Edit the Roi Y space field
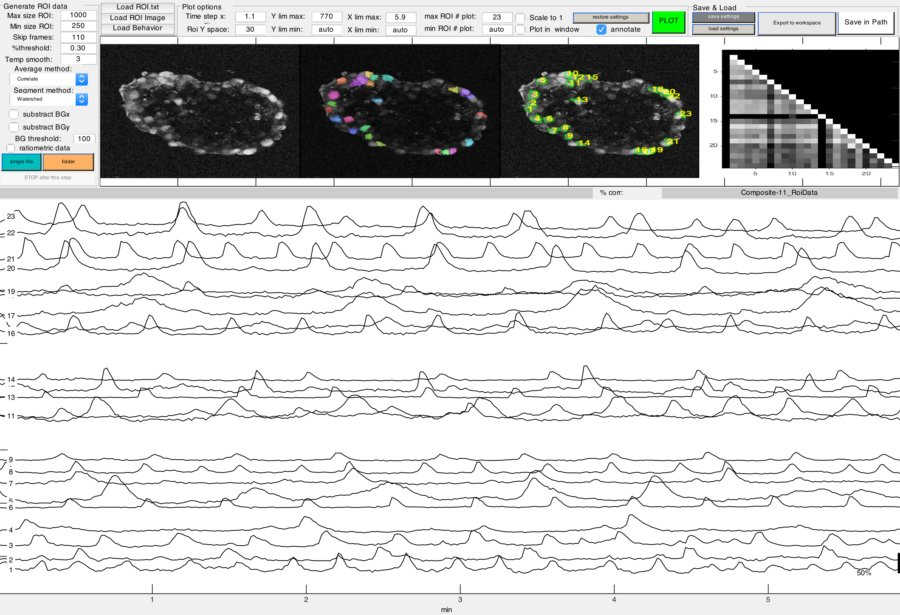The width and height of the screenshot is (900, 615). 250,29
